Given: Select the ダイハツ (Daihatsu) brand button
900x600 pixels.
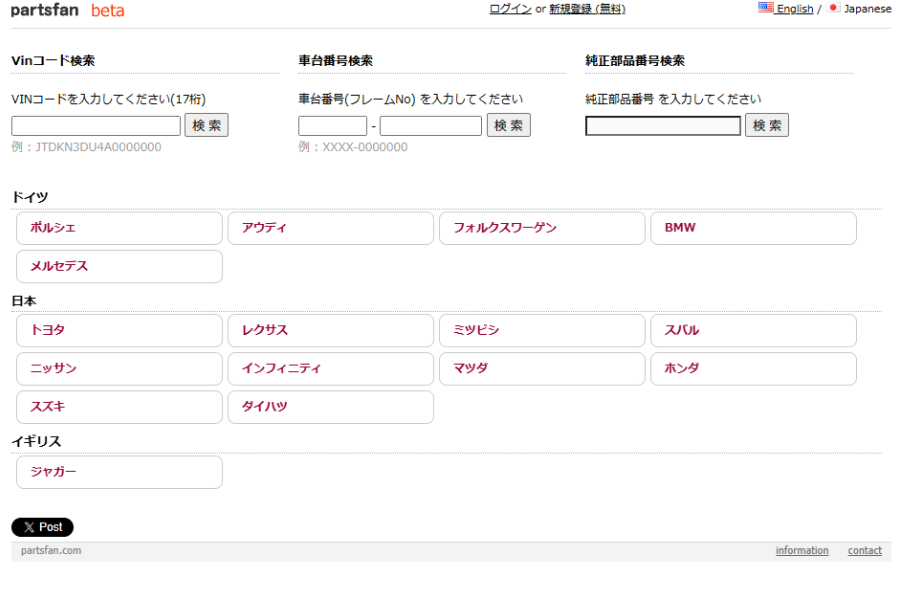Looking at the screenshot, I should 330,407.
